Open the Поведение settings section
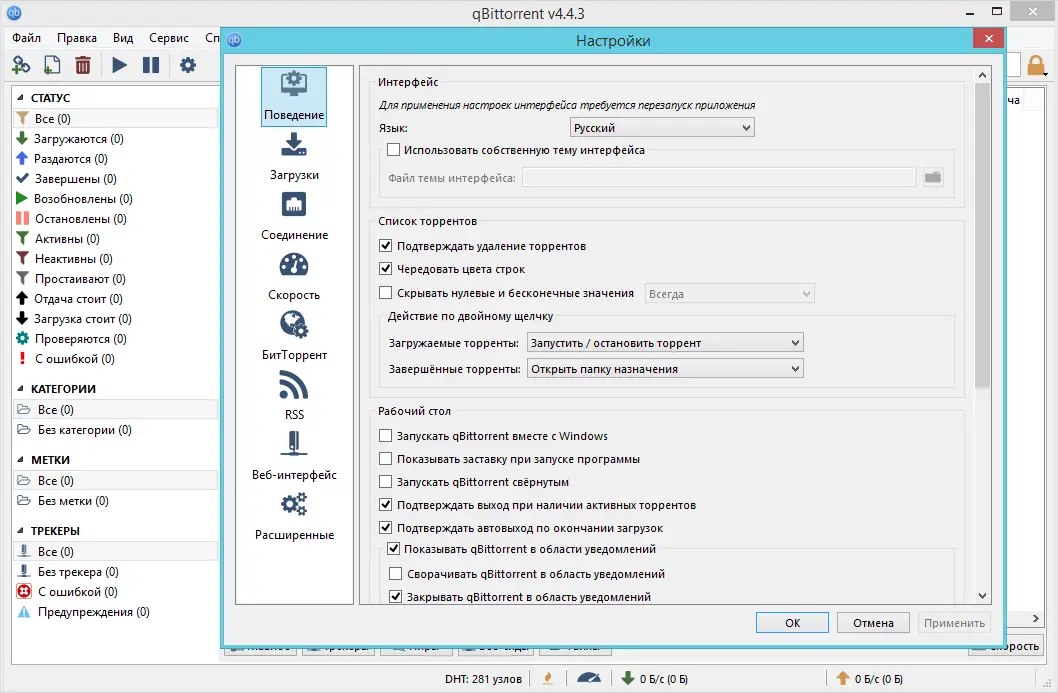Viewport: 1058px width, 693px height. 294,96
